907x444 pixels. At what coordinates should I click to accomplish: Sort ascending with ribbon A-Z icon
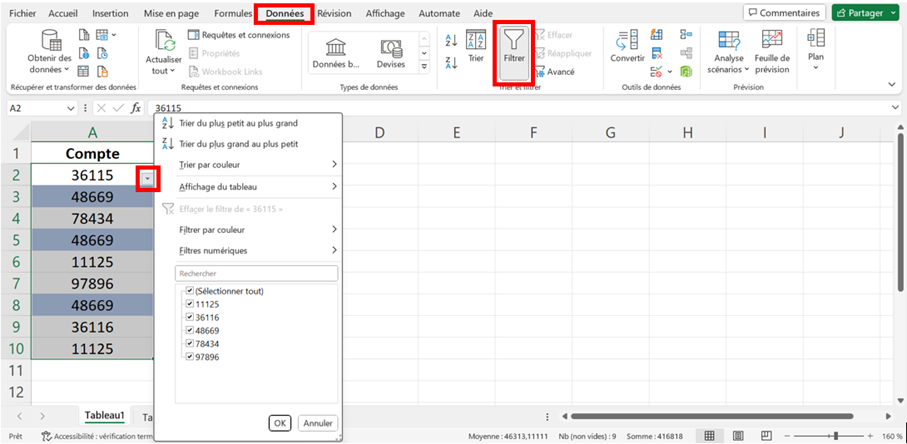tap(452, 40)
